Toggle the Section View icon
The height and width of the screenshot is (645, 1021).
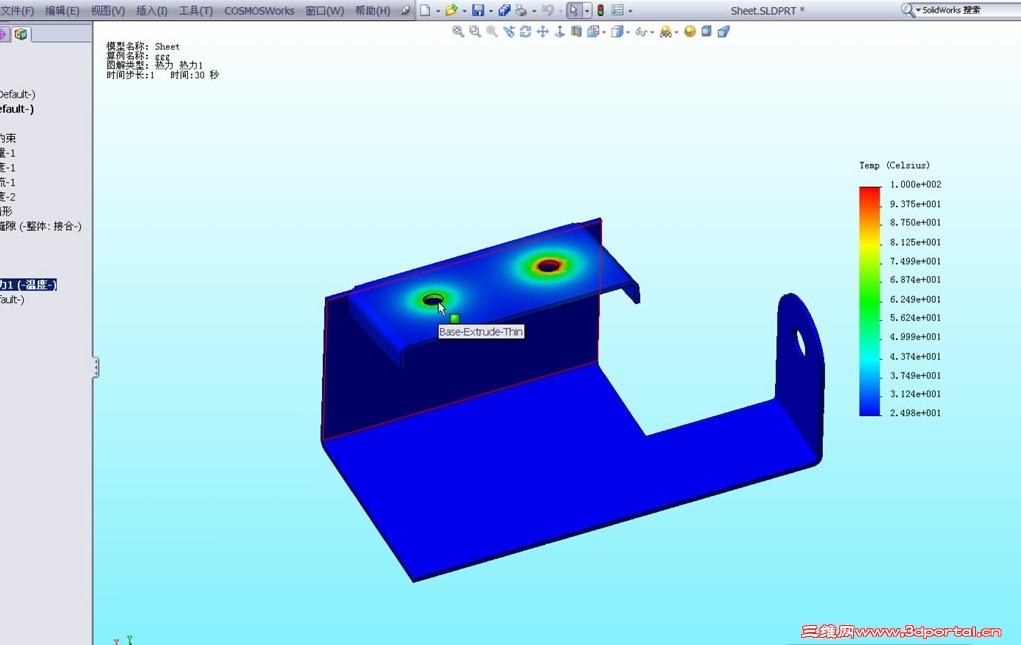[576, 31]
